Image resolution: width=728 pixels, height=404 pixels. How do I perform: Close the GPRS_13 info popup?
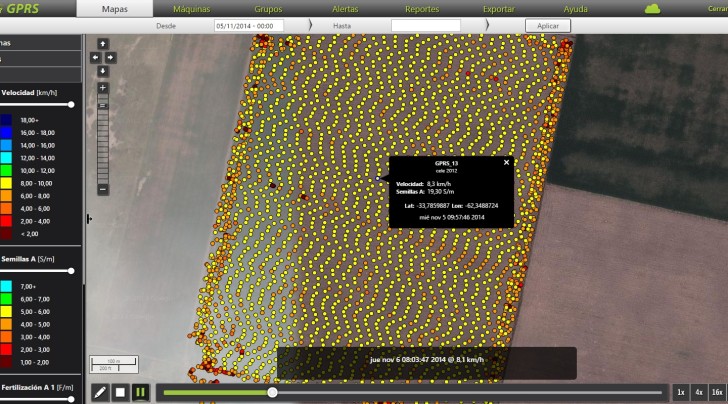click(x=506, y=162)
